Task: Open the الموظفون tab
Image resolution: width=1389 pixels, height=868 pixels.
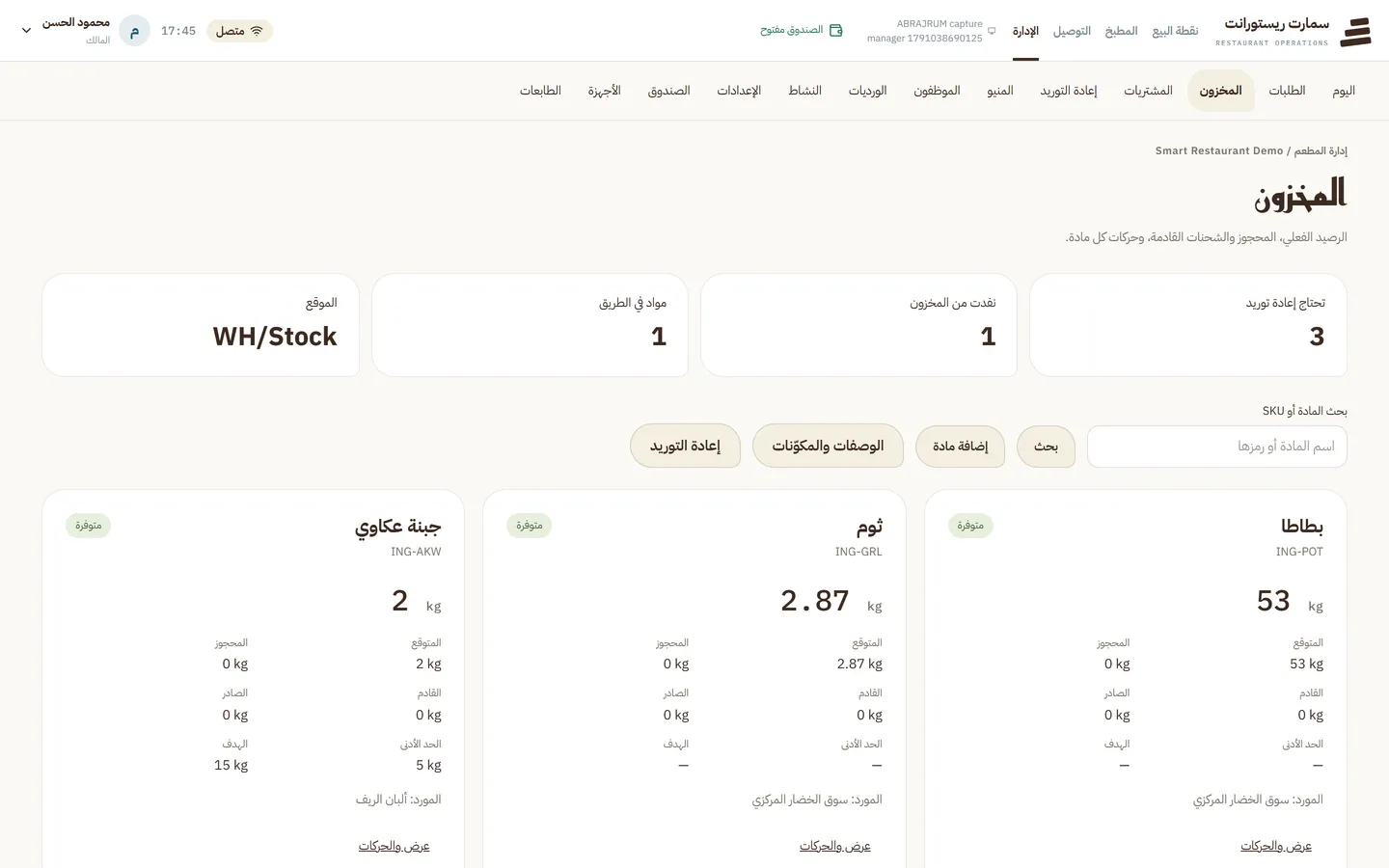Action: pos(937,91)
